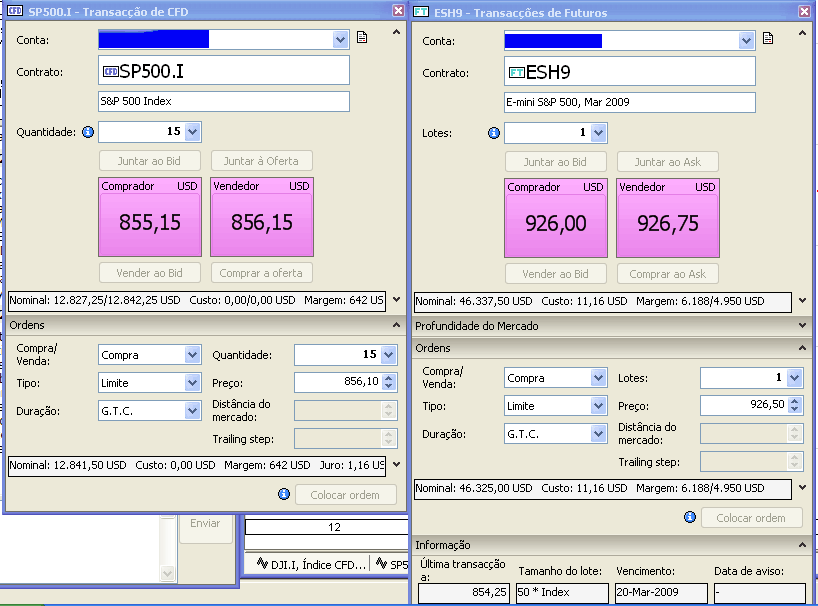The width and height of the screenshot is (818, 606).
Task: Click the Comprar a oferta button
Action: [261, 273]
